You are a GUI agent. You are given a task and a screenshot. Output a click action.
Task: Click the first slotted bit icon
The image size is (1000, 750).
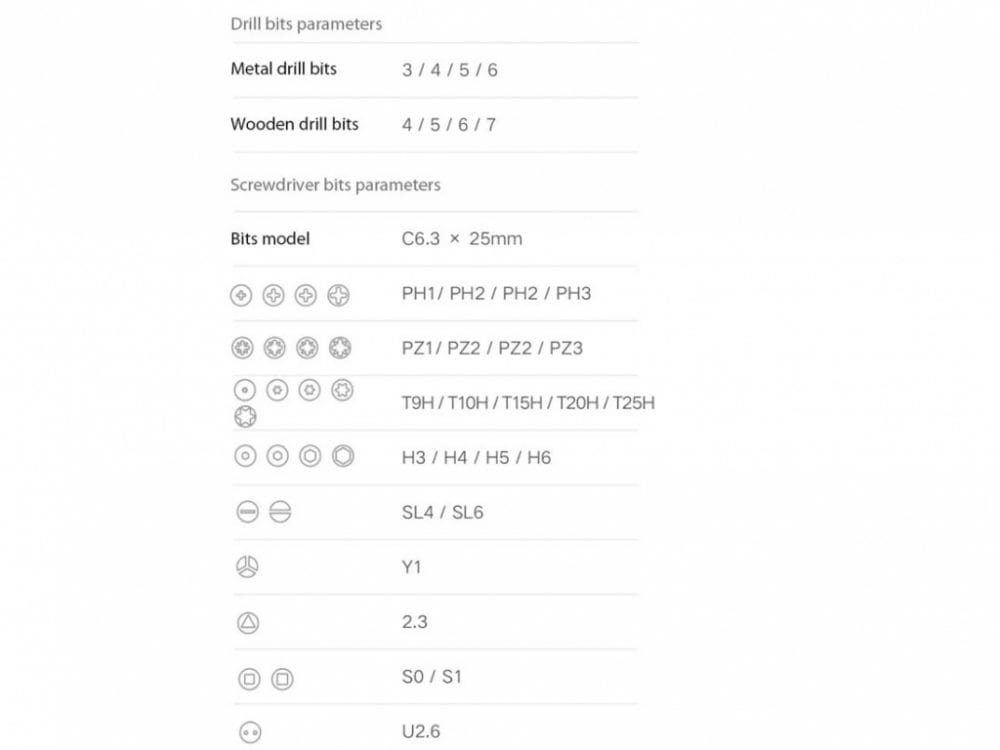pos(248,513)
